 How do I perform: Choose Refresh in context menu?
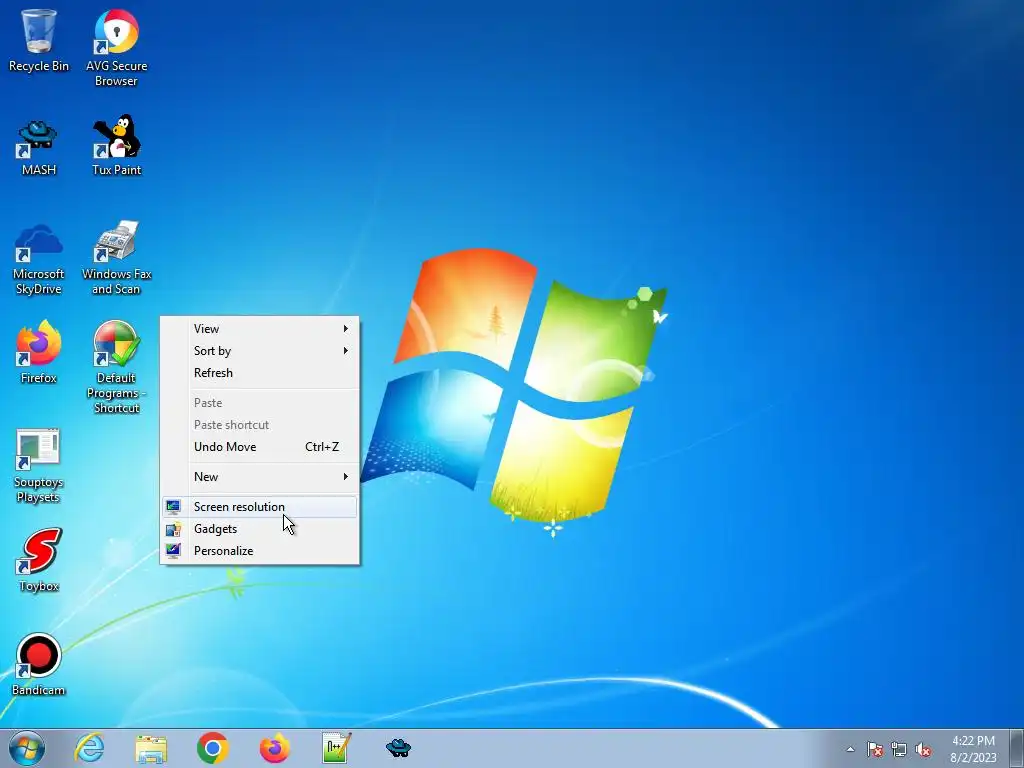tap(260, 373)
